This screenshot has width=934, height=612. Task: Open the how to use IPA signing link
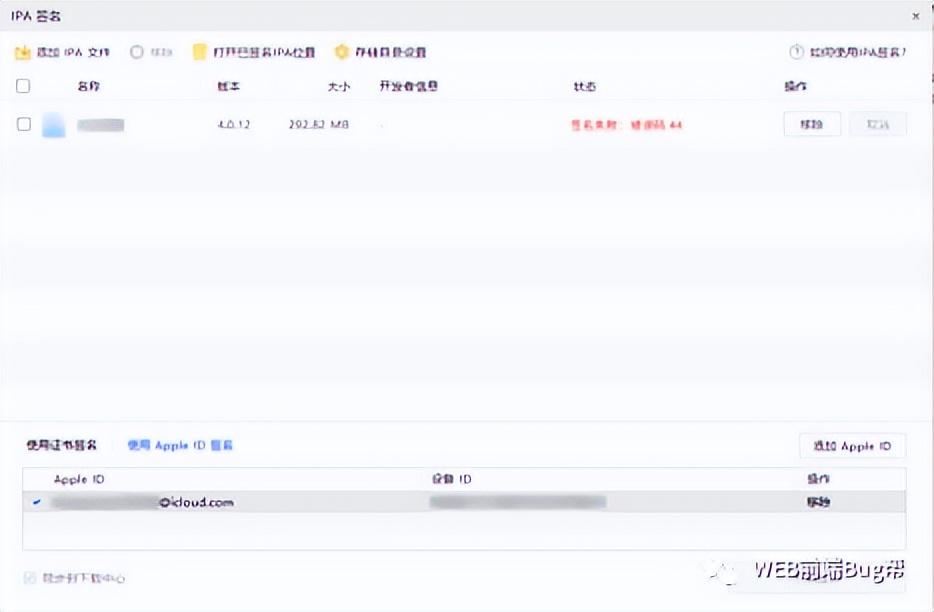click(x=855, y=52)
